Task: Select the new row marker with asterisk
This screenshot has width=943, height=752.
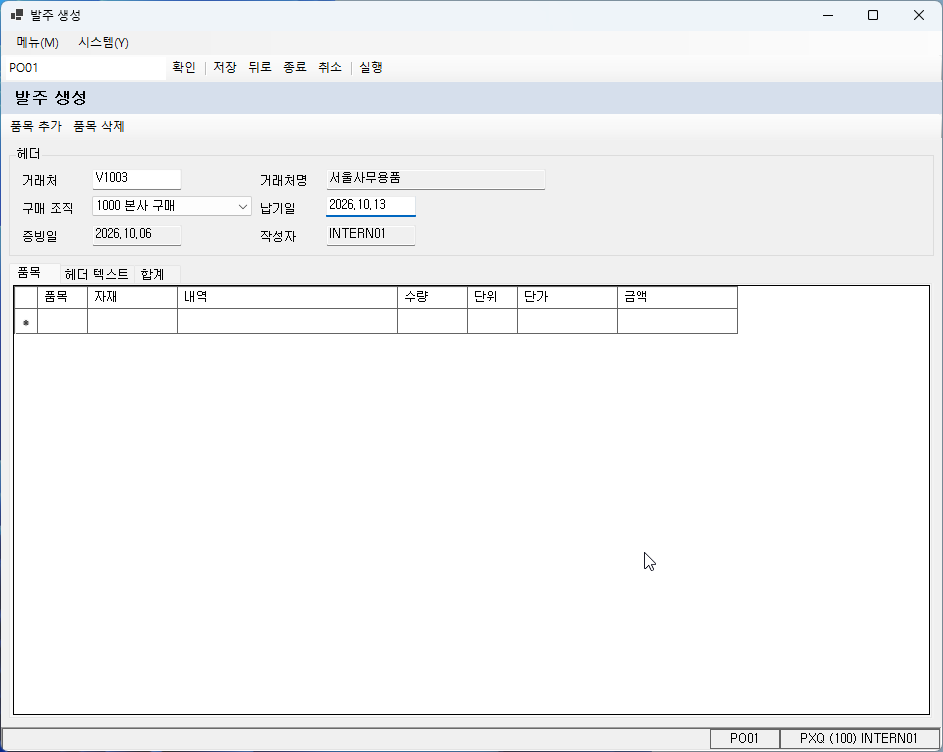Action: point(26,321)
